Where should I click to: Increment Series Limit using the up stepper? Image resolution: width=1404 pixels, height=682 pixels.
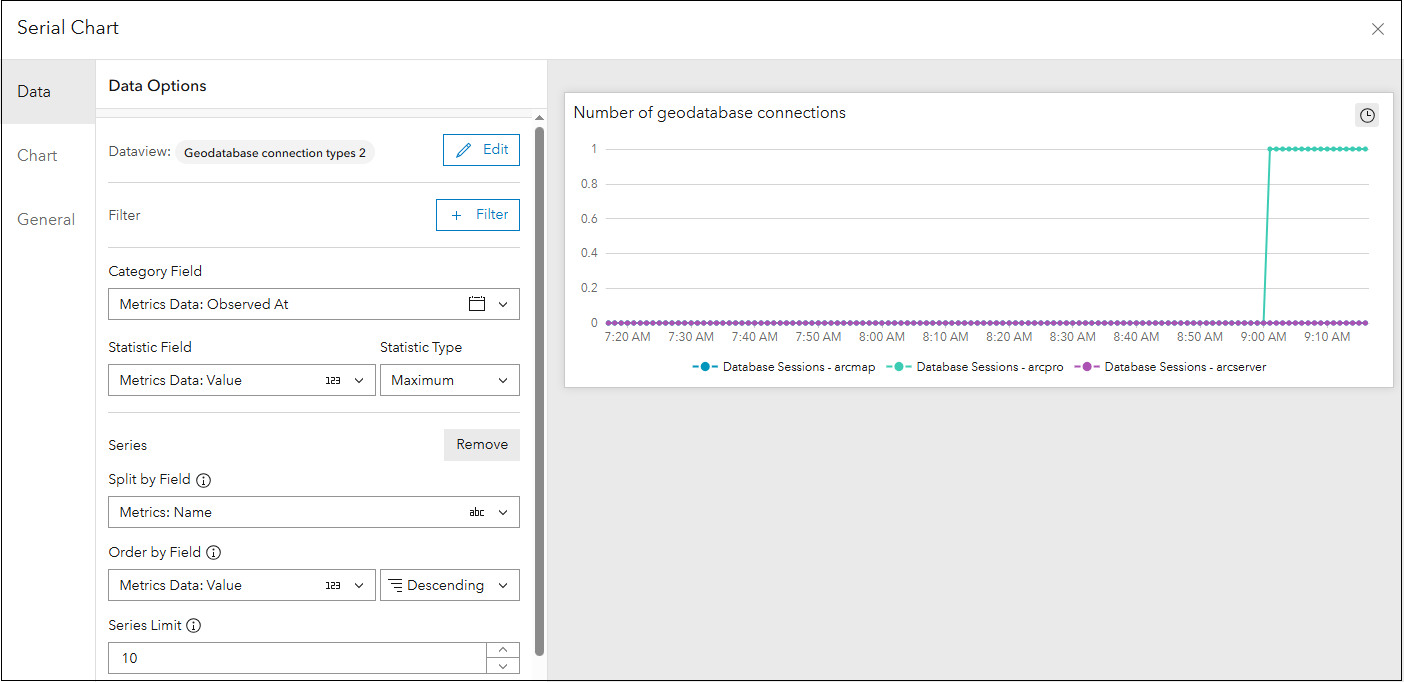point(503,650)
